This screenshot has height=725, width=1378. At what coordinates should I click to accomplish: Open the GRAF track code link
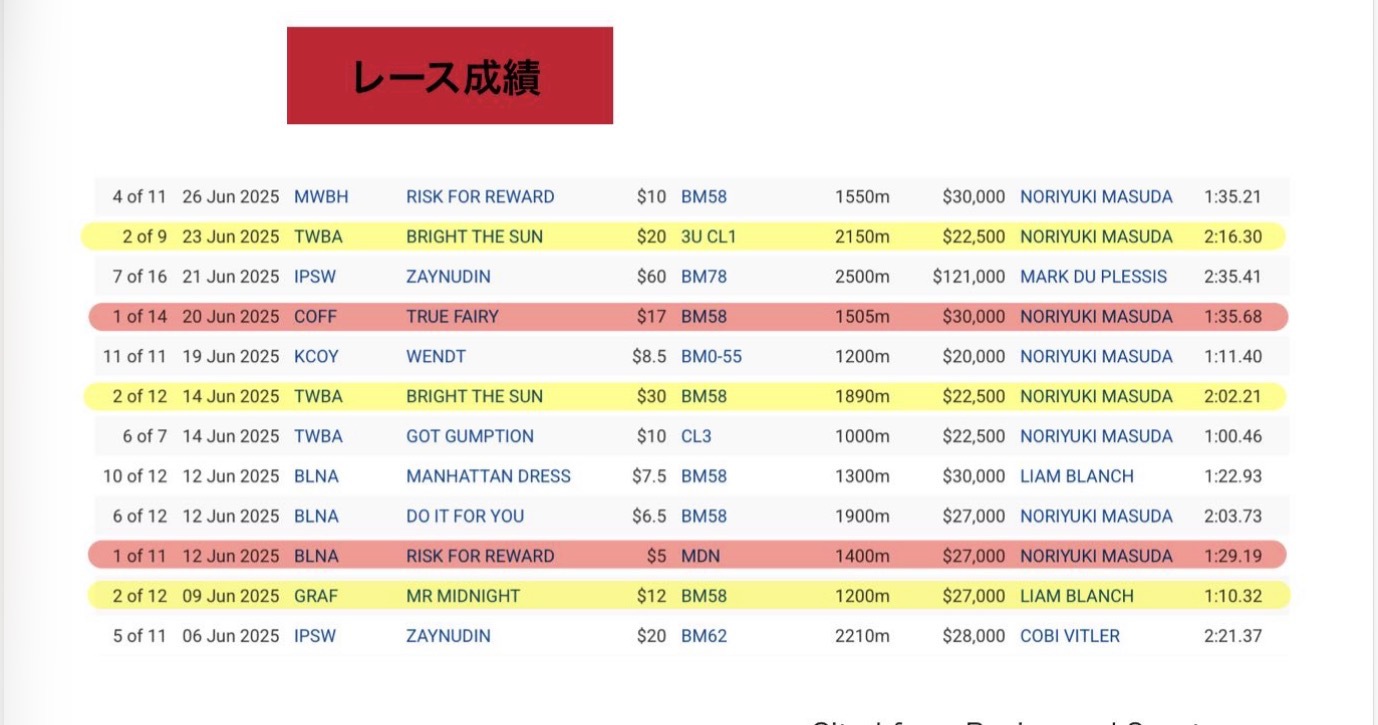[x=316, y=597]
